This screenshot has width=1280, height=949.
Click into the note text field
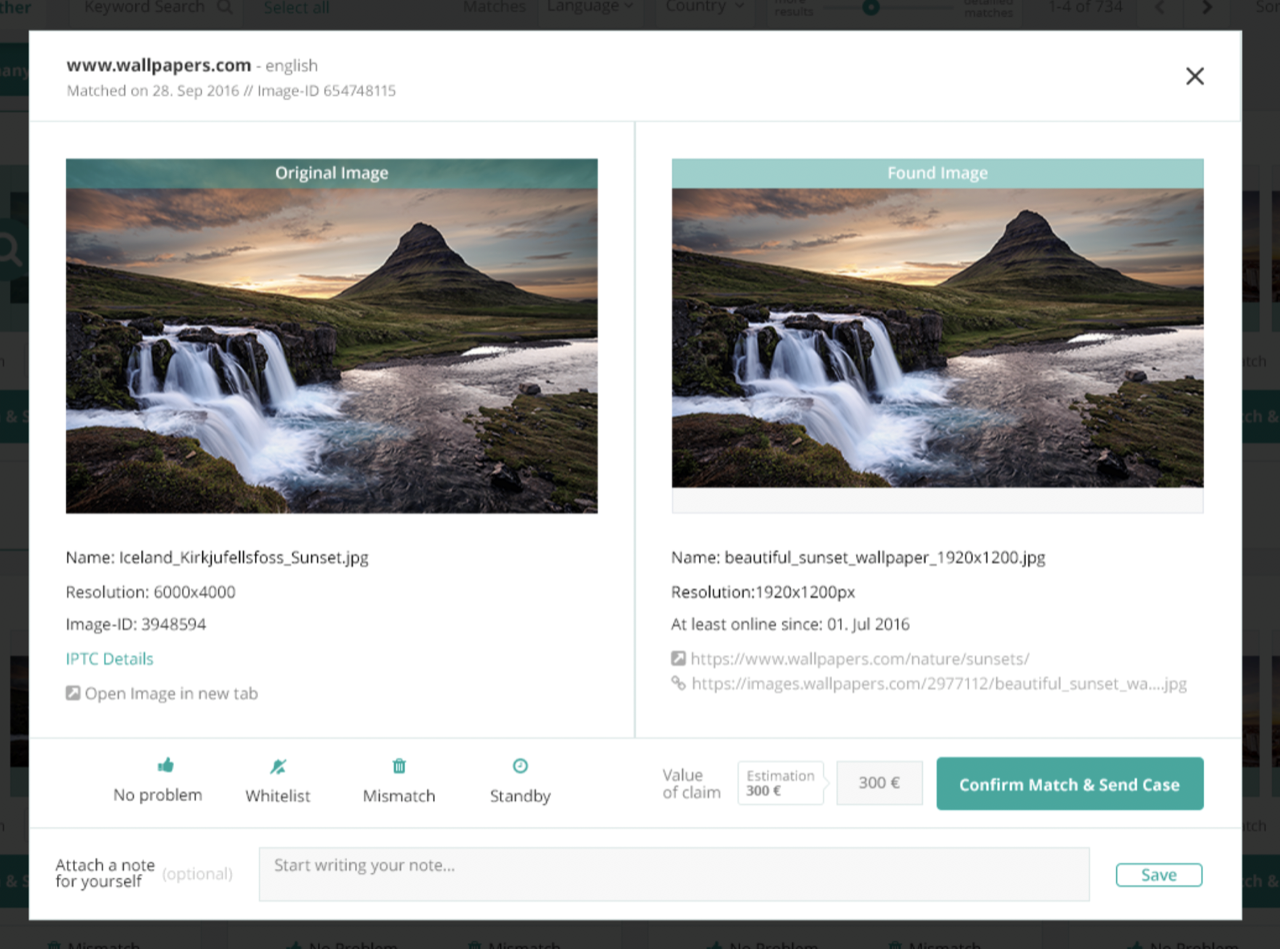pos(673,874)
